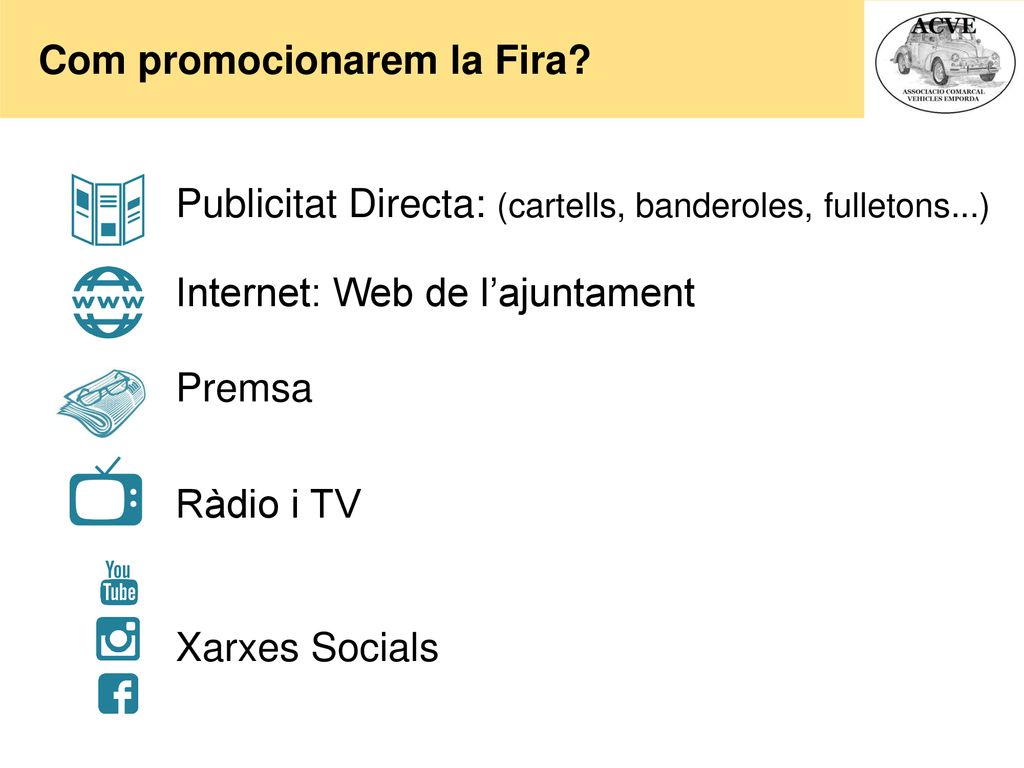Click the Facebook logo icon
1024x768 pixels.
click(118, 694)
